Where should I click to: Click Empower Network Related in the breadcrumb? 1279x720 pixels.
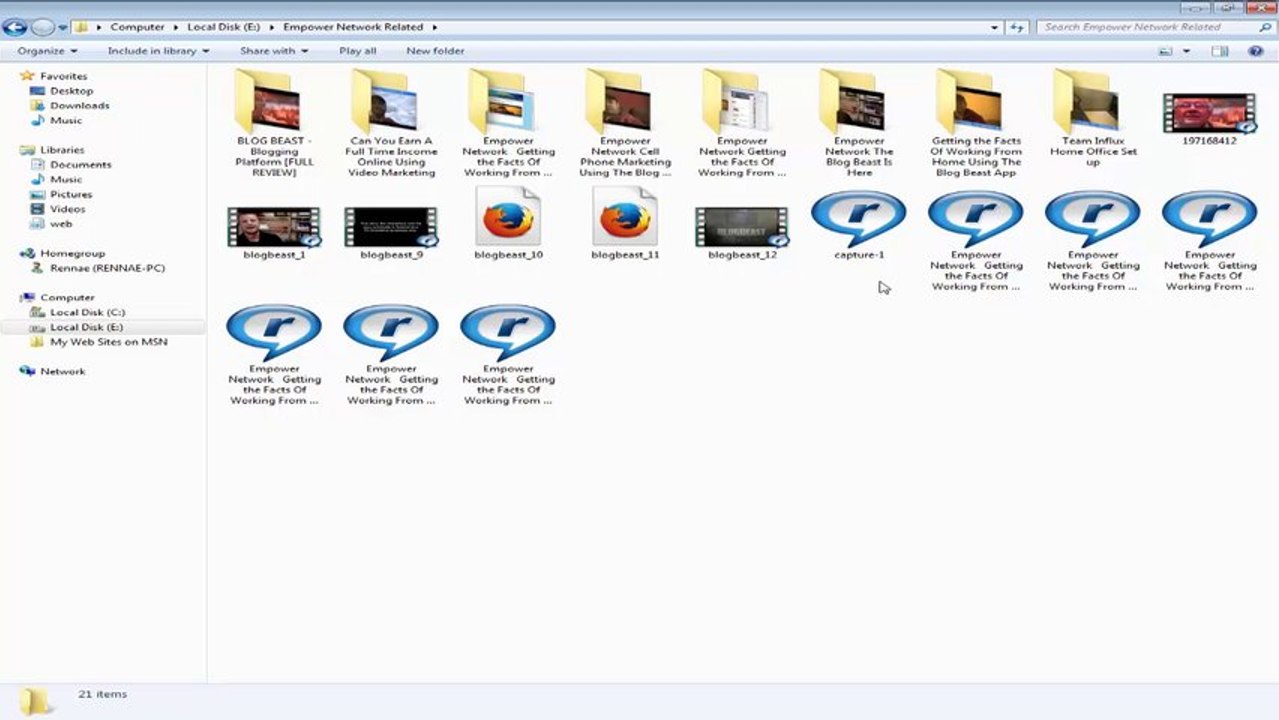353,27
